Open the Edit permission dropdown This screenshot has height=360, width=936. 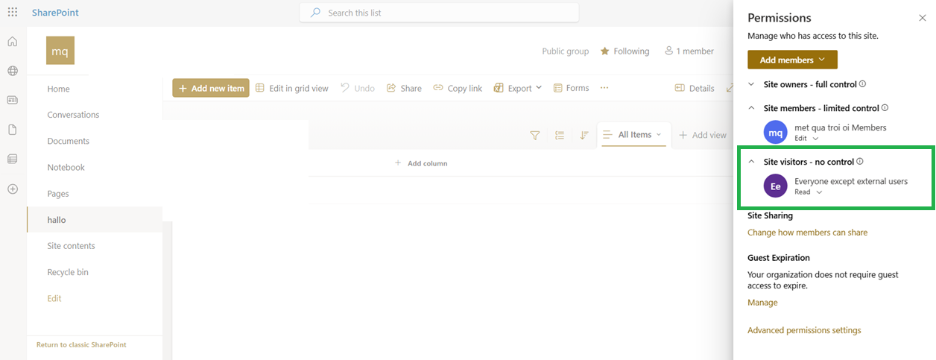pos(806,139)
